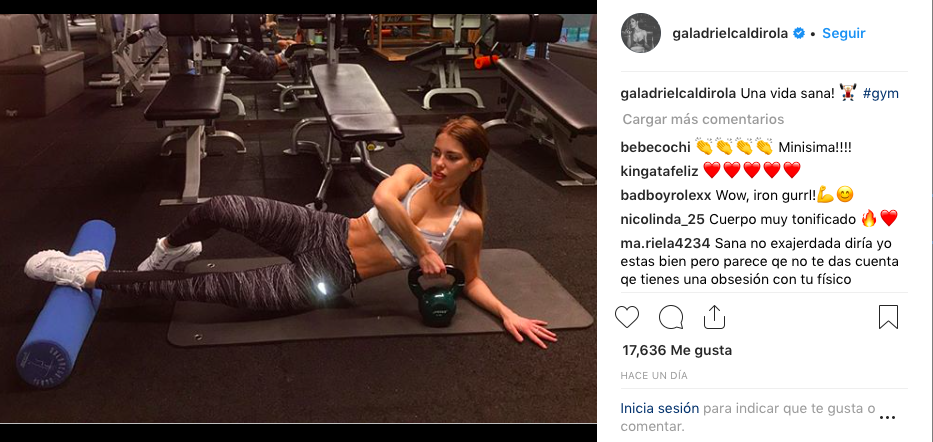Click the Hace un día timestamp
This screenshot has width=933, height=442.
coord(654,376)
